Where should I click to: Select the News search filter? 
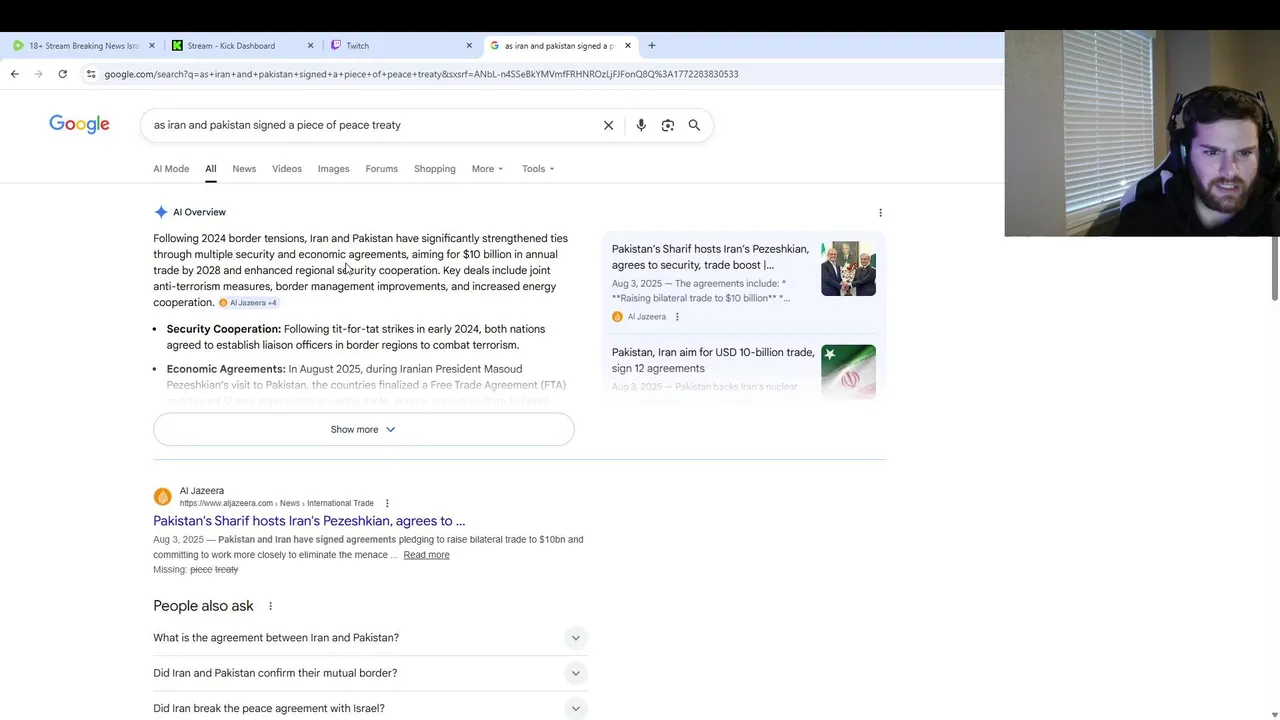click(x=244, y=169)
